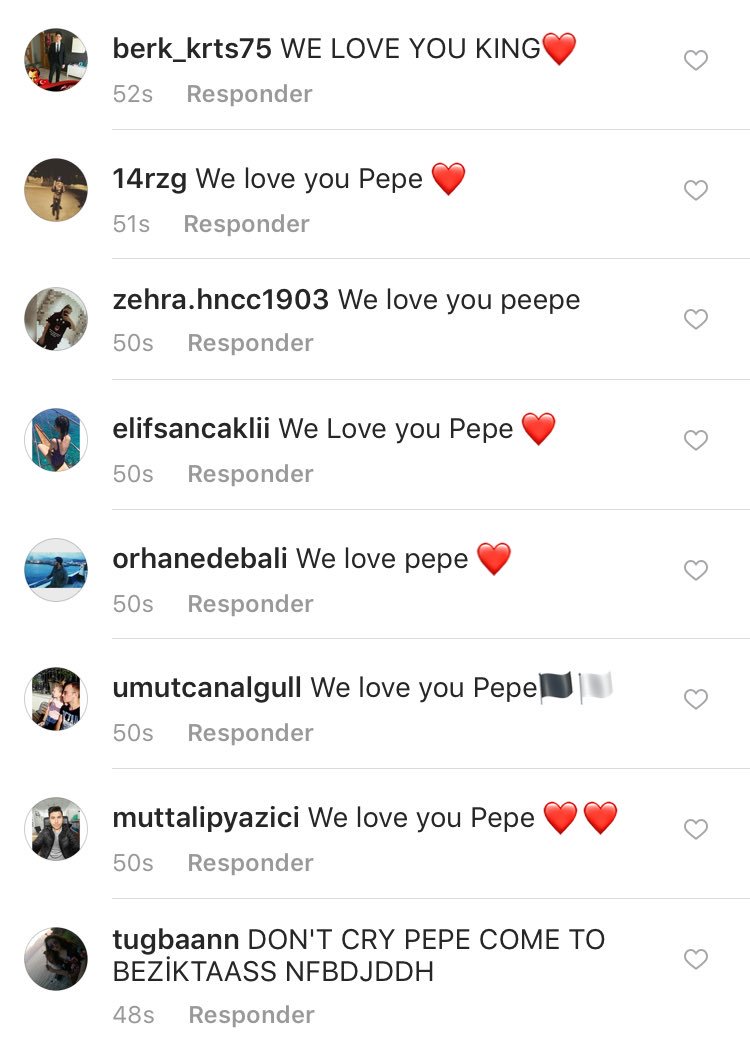Screen dimensions: 750x1042
Task: Click Responder below zehra.hncc1903's comment
Action: (250, 343)
